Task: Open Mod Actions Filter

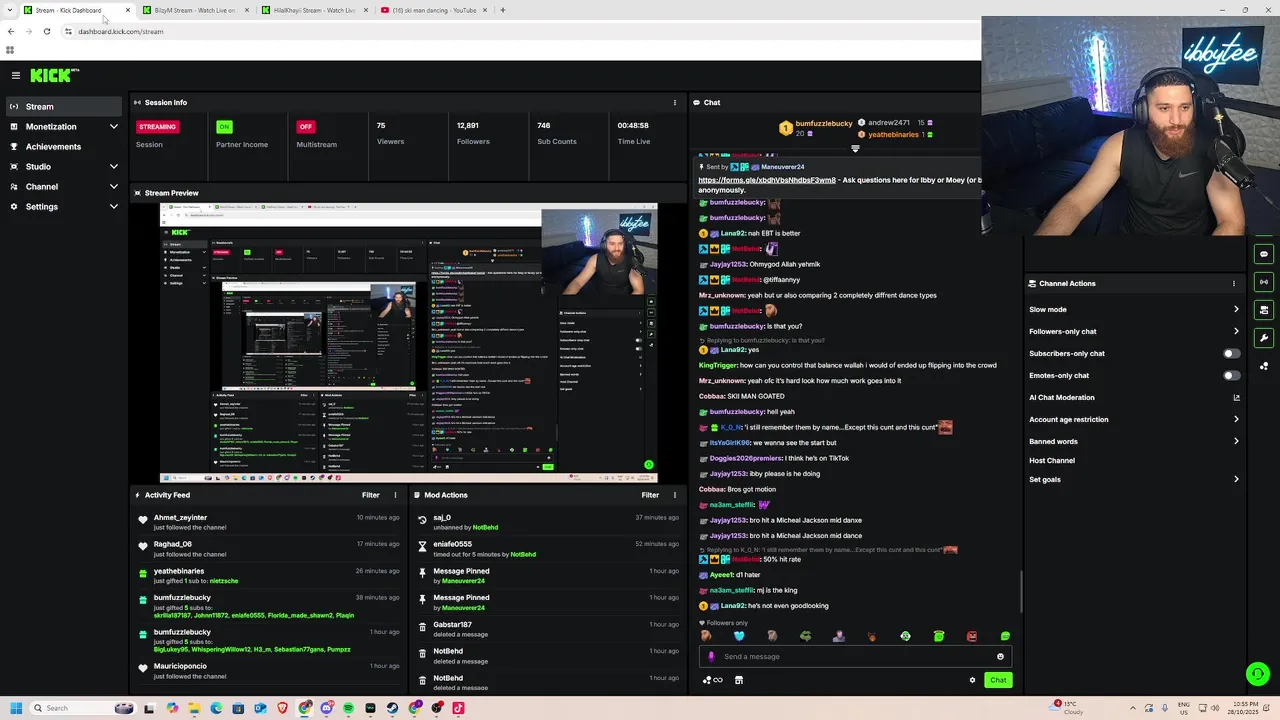Action: pyautogui.click(x=650, y=495)
